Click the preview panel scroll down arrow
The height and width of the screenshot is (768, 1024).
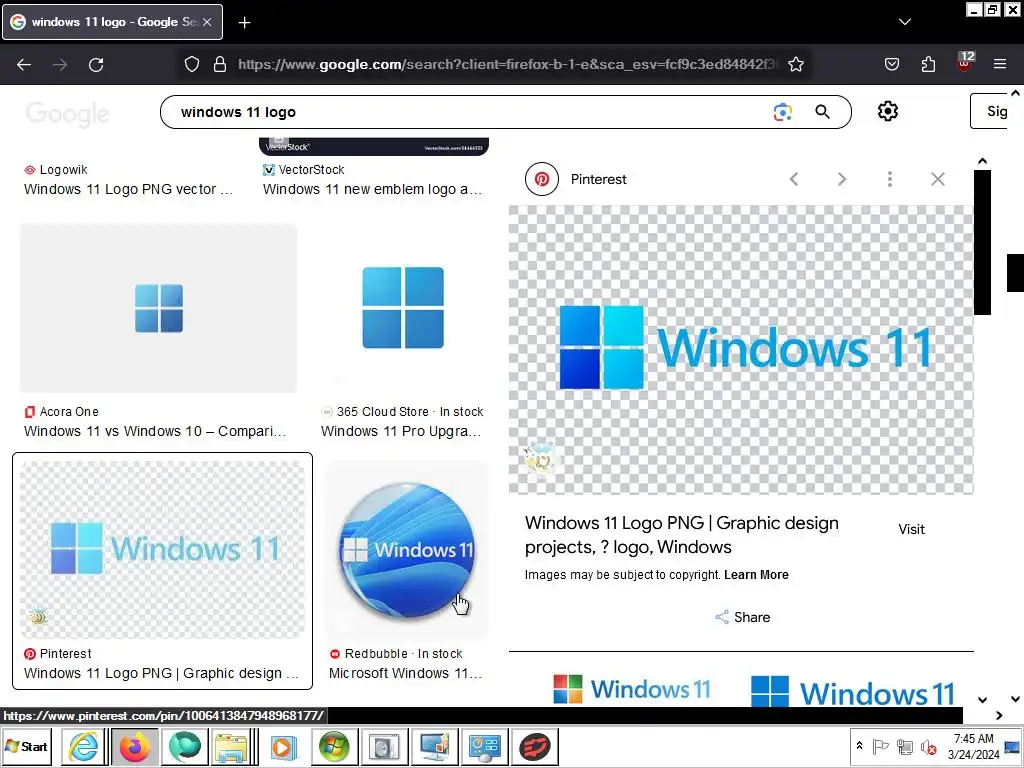tap(982, 699)
